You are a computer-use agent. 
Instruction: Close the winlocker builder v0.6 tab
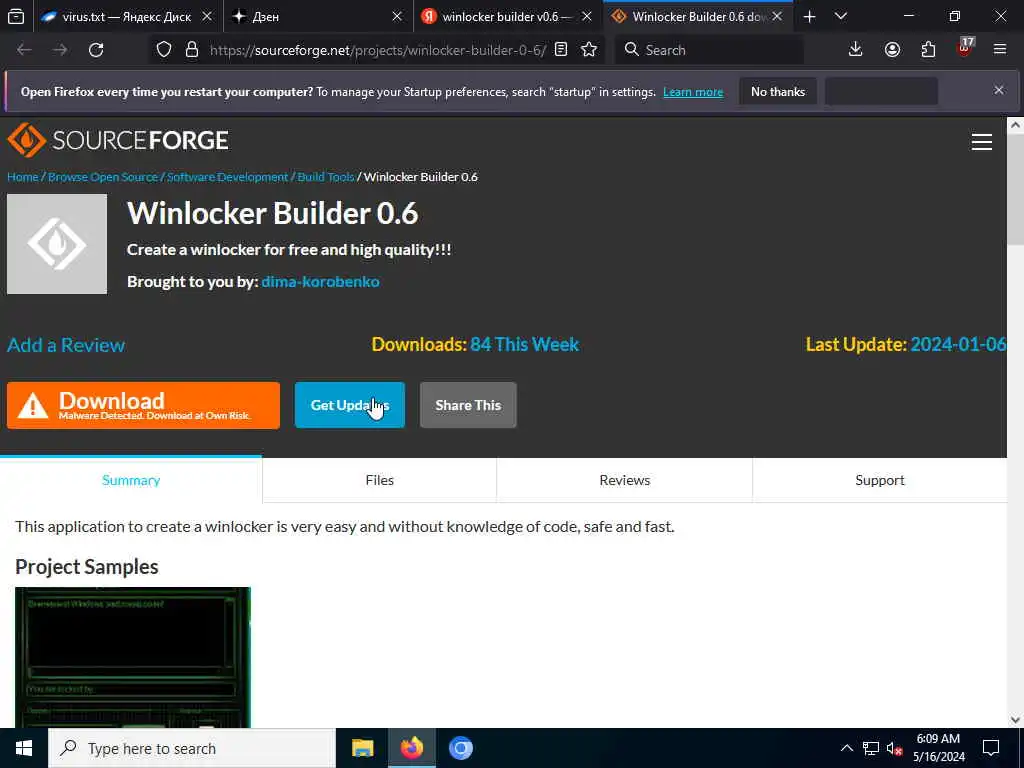pos(587,17)
